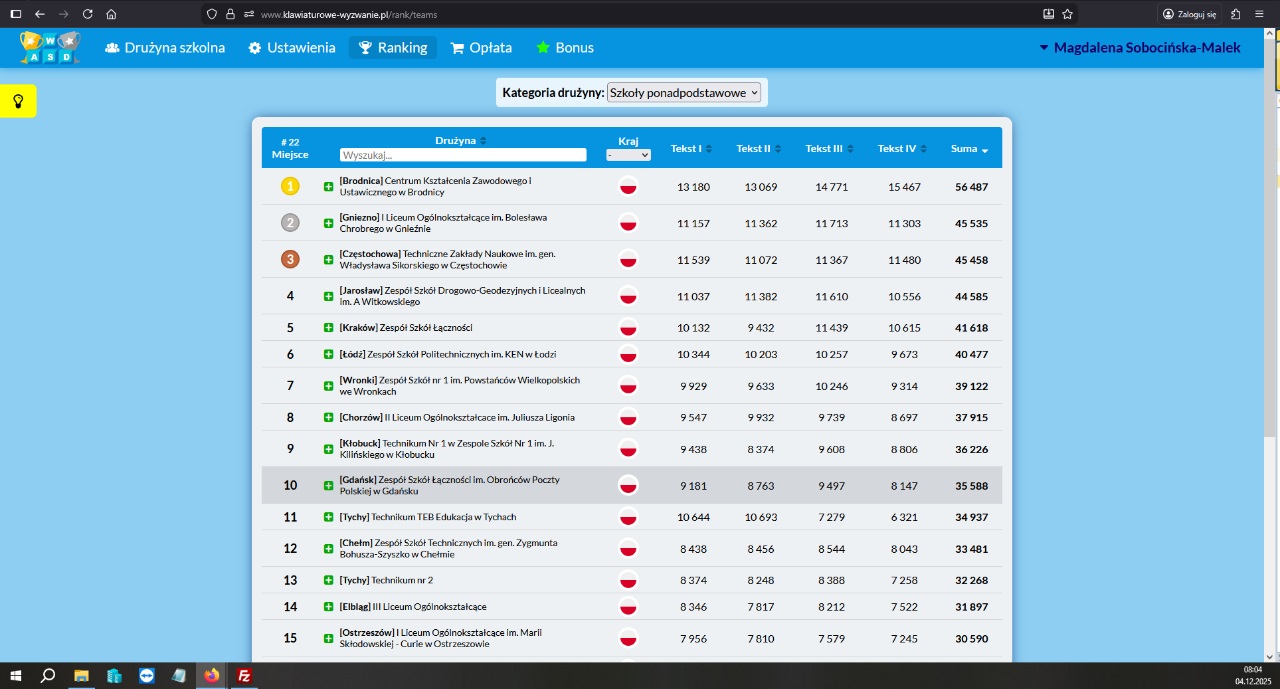Click the green plus next to Kraków team

point(328,328)
